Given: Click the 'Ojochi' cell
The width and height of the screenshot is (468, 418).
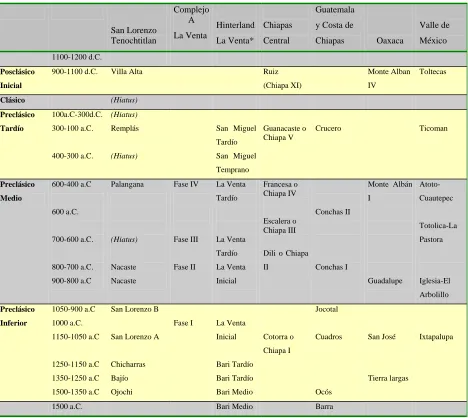Looking at the screenshot, I should tap(121, 392).
